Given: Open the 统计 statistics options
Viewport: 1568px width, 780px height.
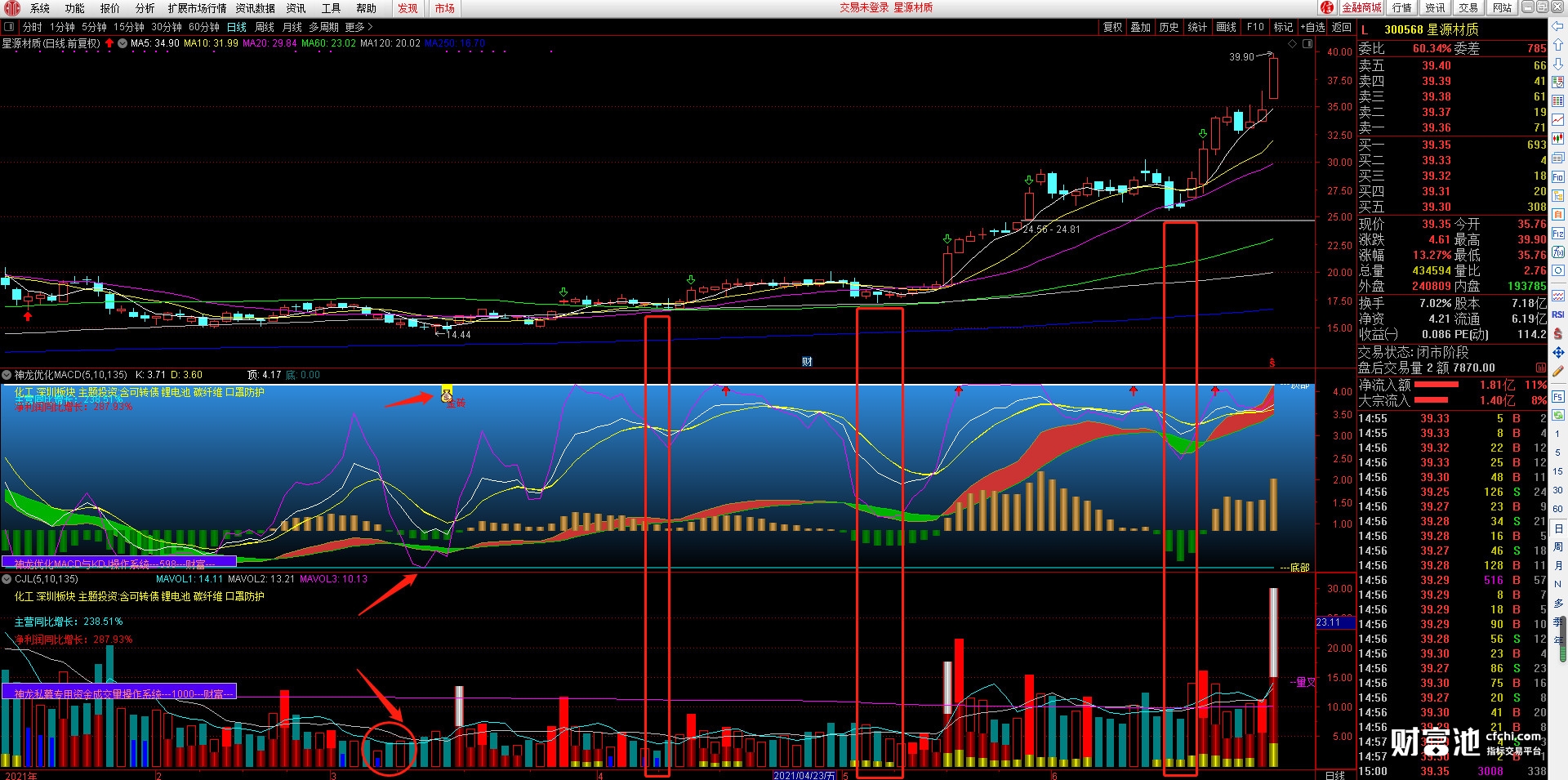Looking at the screenshot, I should tap(1198, 27).
